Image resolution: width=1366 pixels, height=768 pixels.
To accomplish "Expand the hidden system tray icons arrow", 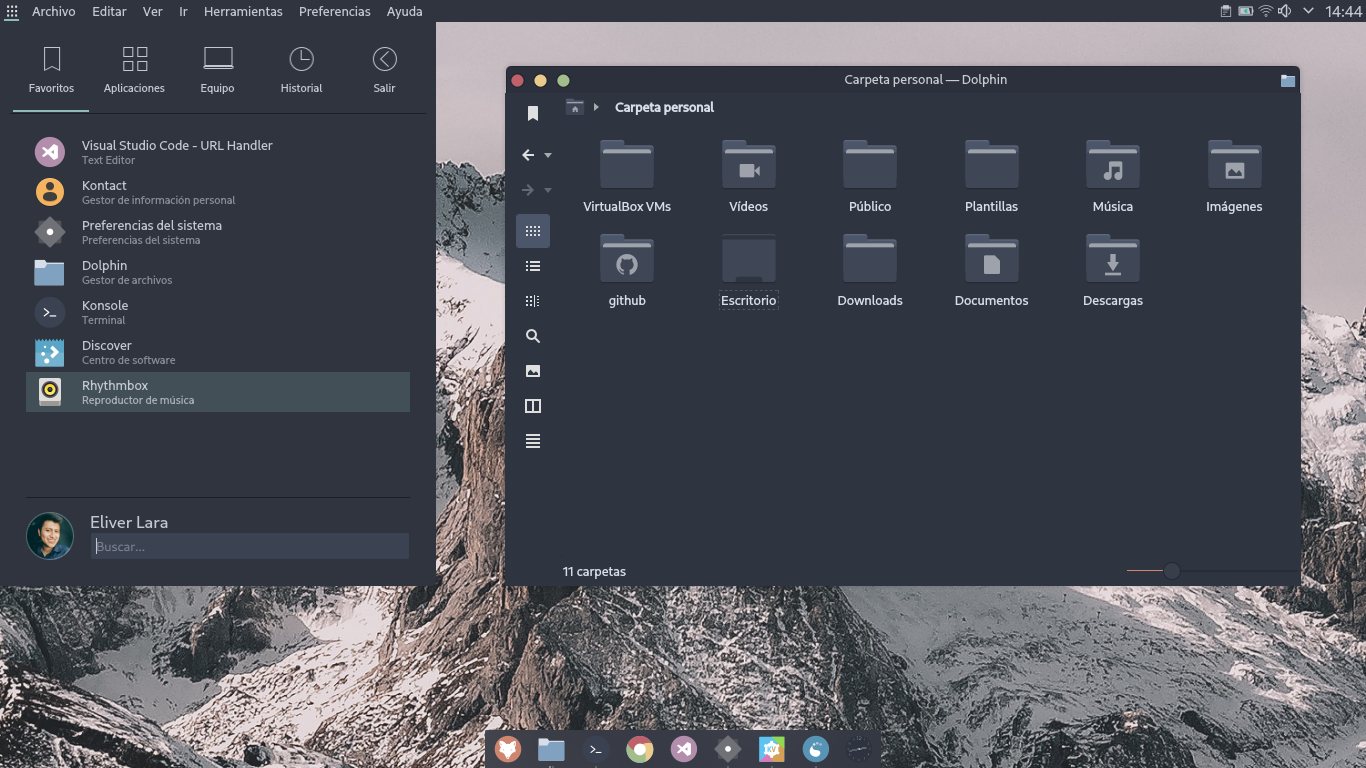I will [x=1308, y=12].
